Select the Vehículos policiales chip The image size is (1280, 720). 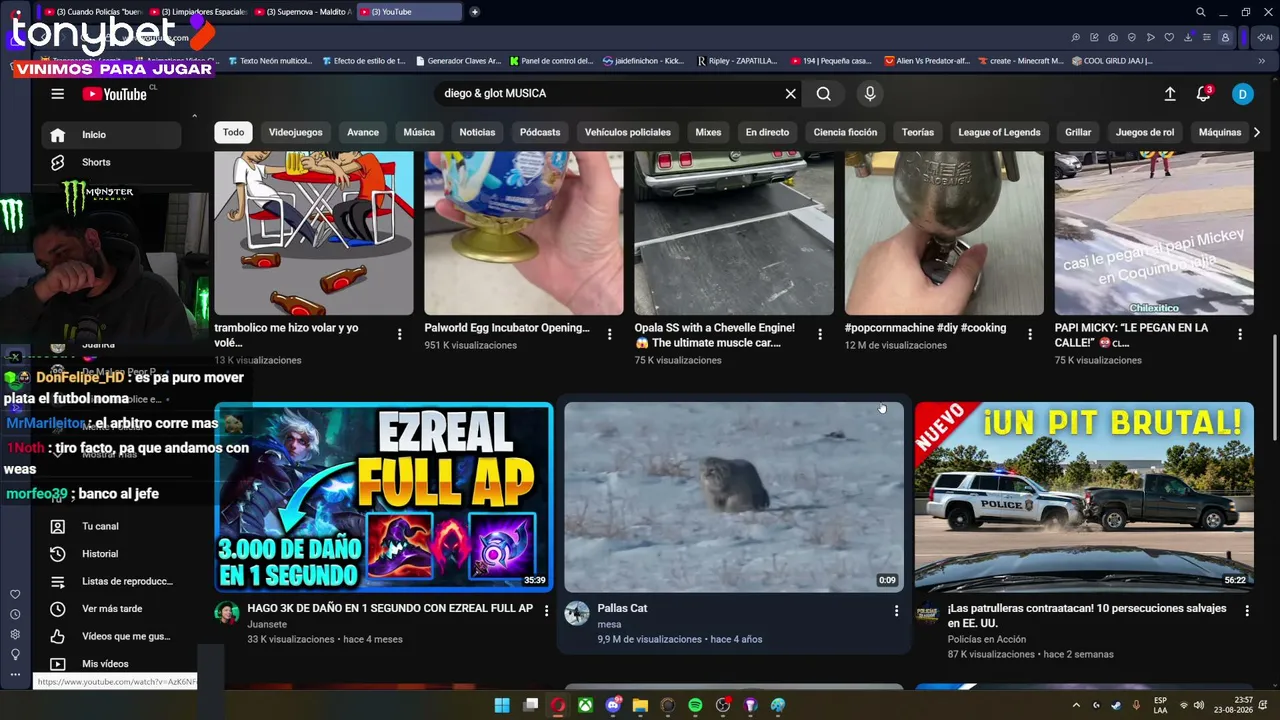click(628, 132)
